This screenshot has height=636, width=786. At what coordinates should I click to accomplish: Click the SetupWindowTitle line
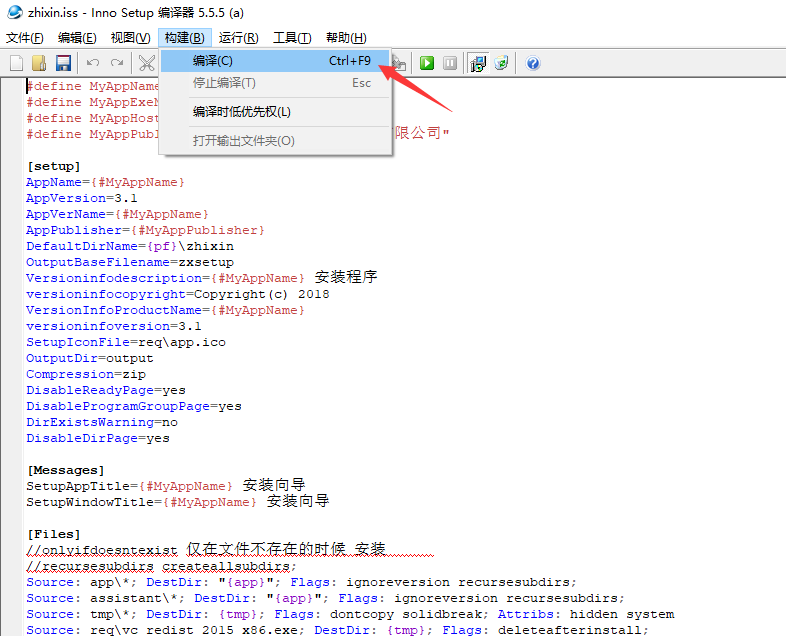coord(178,502)
